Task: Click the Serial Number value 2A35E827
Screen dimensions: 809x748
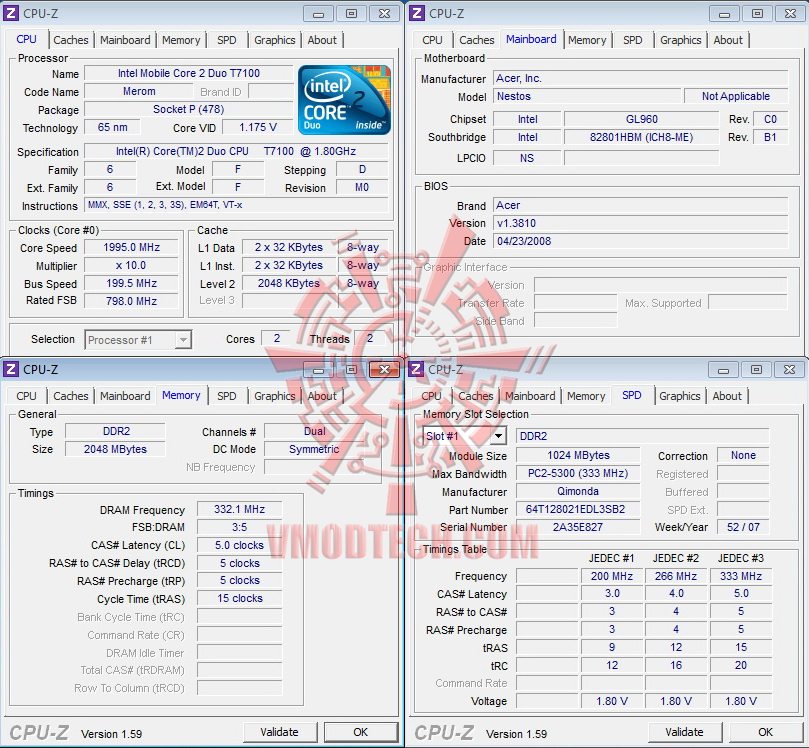Action: 578,527
